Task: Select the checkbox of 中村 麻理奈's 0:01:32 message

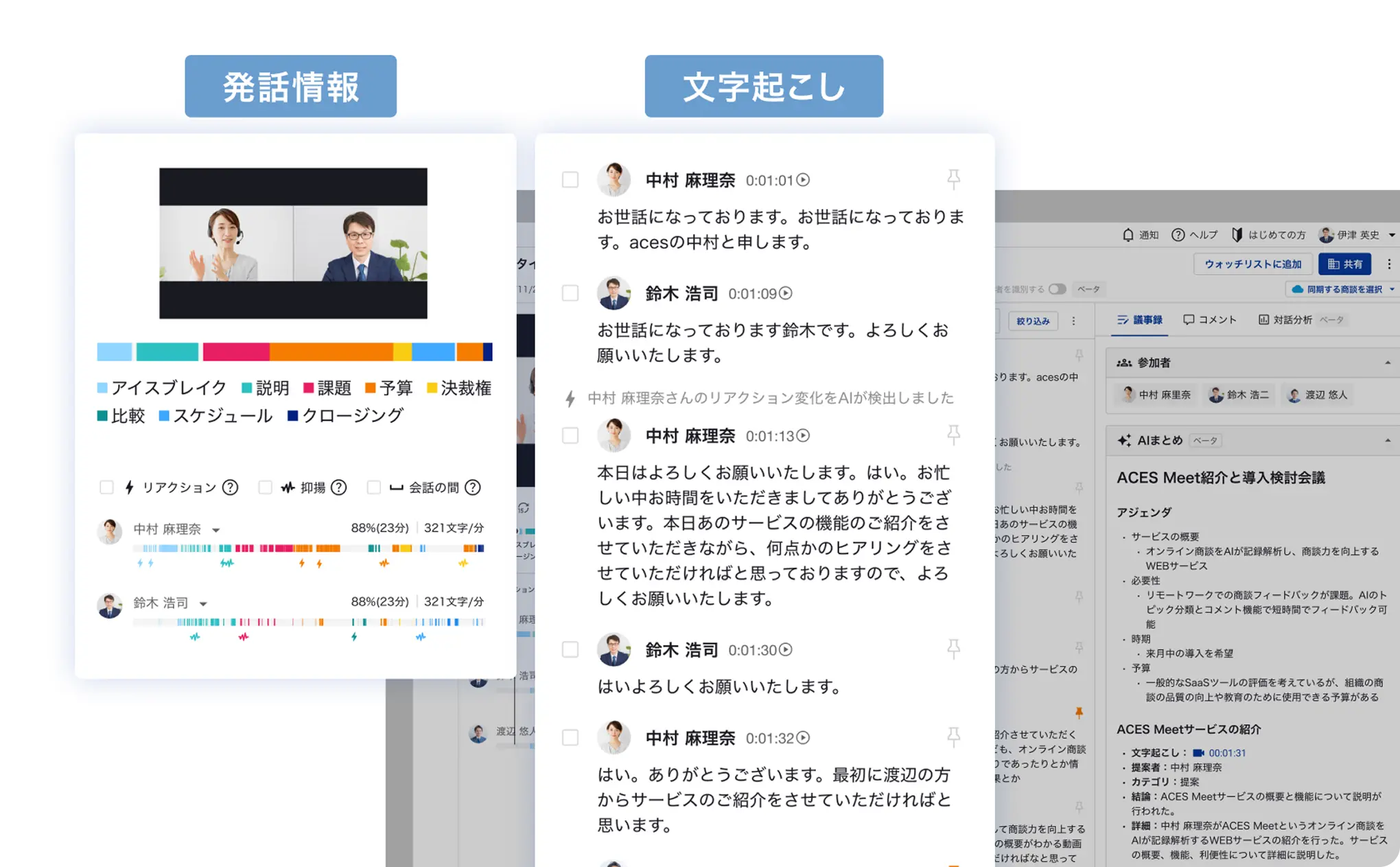Action: click(570, 737)
